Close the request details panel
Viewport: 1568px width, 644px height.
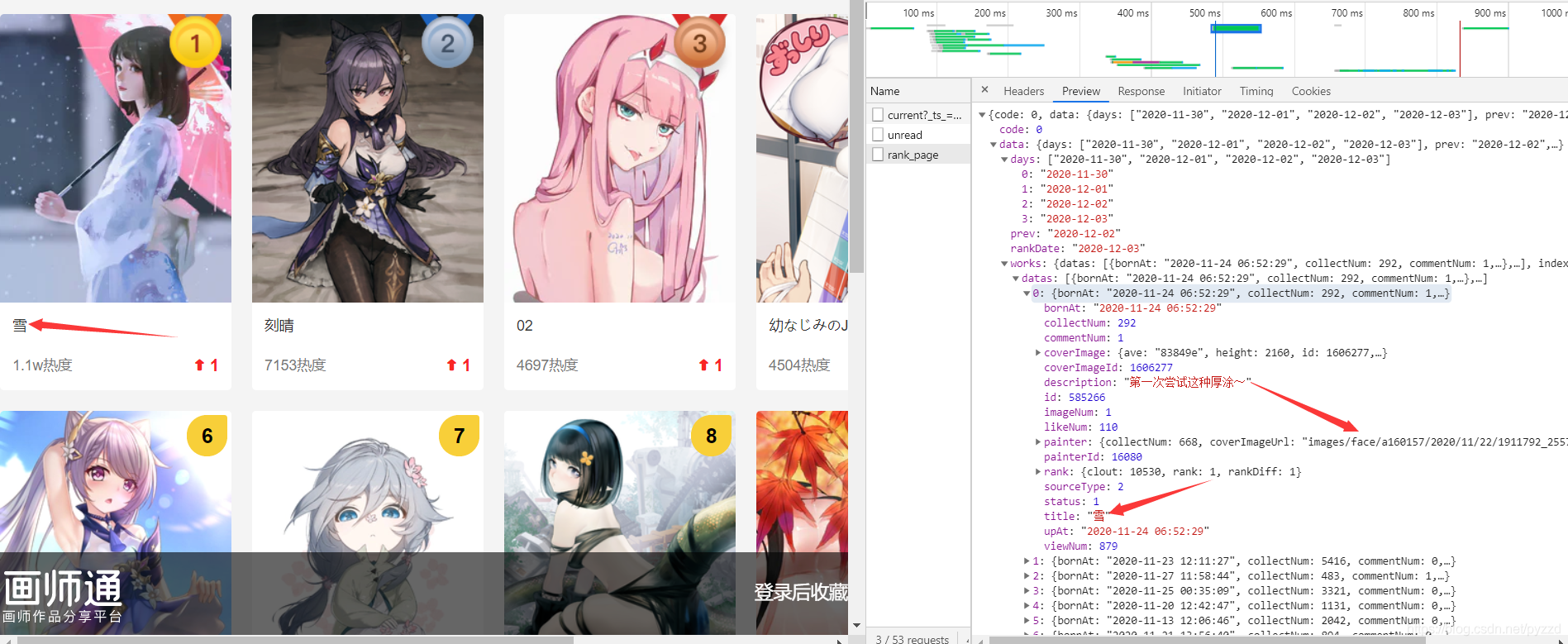click(x=984, y=89)
